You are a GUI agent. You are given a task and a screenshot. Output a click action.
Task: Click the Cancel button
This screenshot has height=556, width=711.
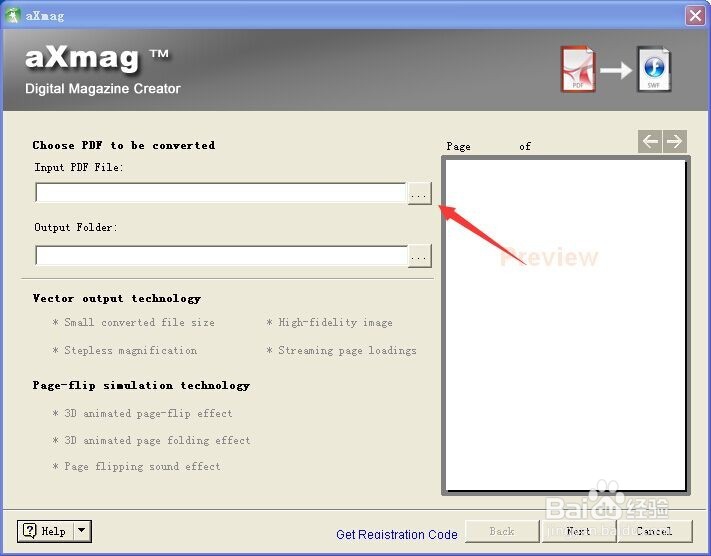tap(655, 531)
